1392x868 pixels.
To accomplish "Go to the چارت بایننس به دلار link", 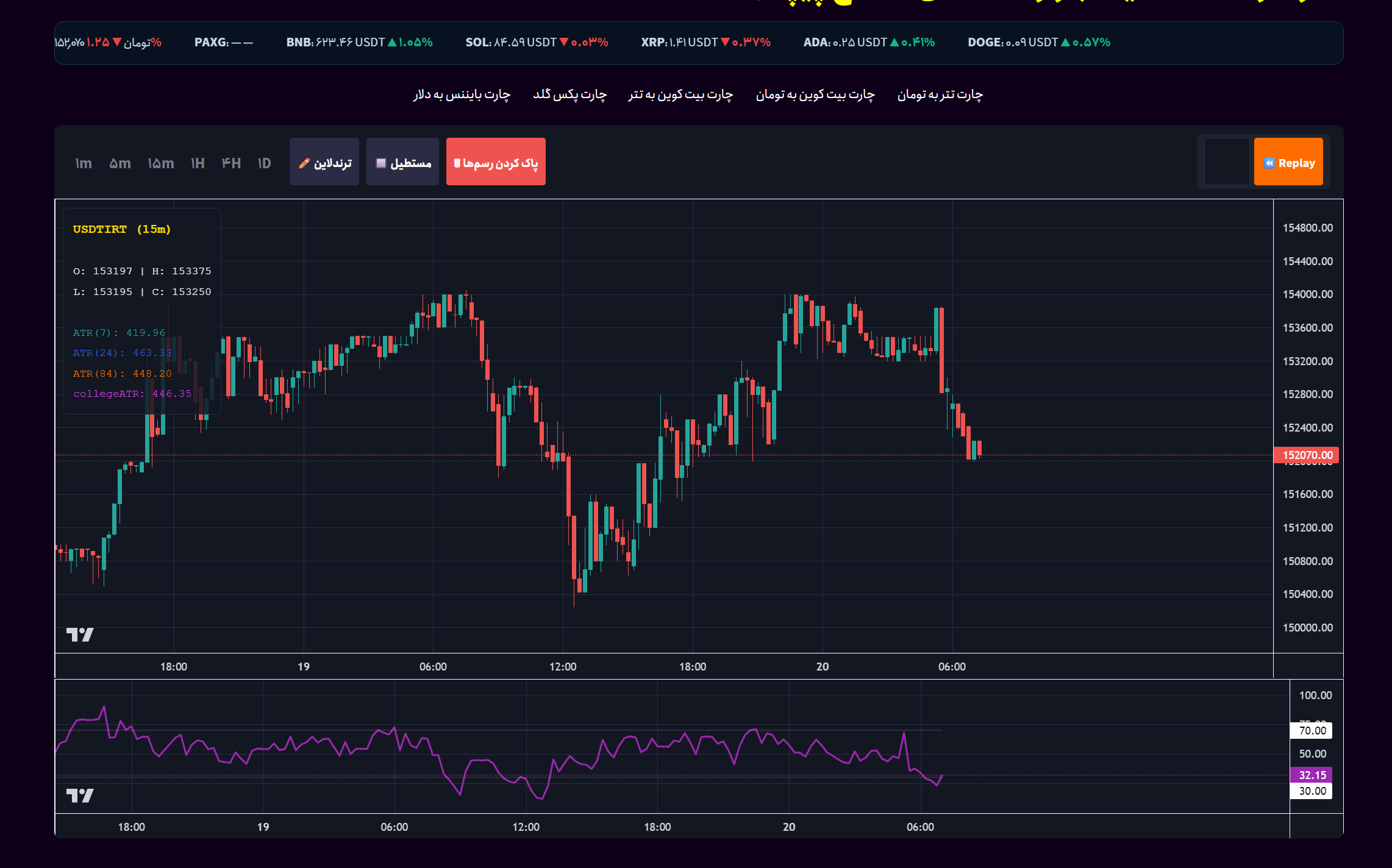I will 462,94.
